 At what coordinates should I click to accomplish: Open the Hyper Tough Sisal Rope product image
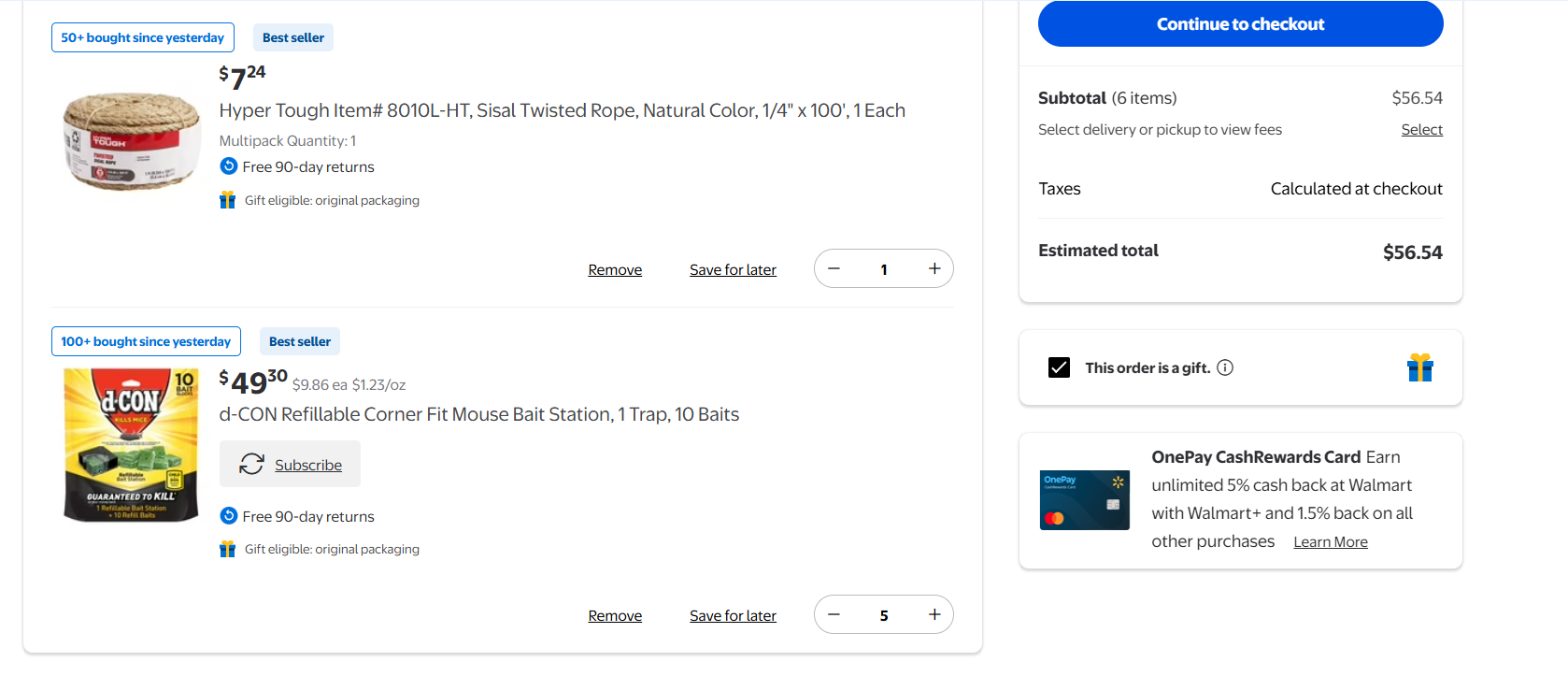pyautogui.click(x=132, y=140)
